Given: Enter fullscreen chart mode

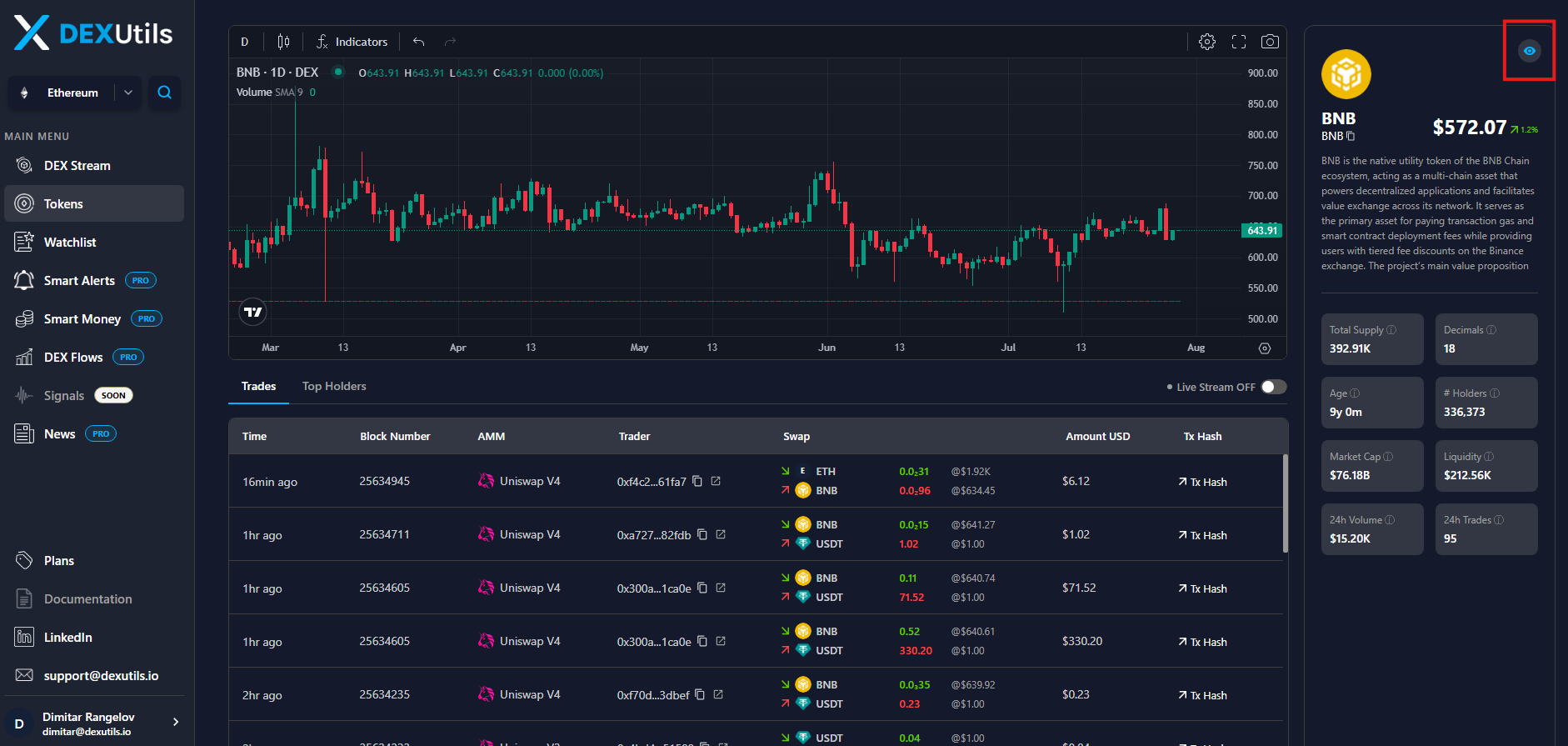Looking at the screenshot, I should tap(1239, 42).
